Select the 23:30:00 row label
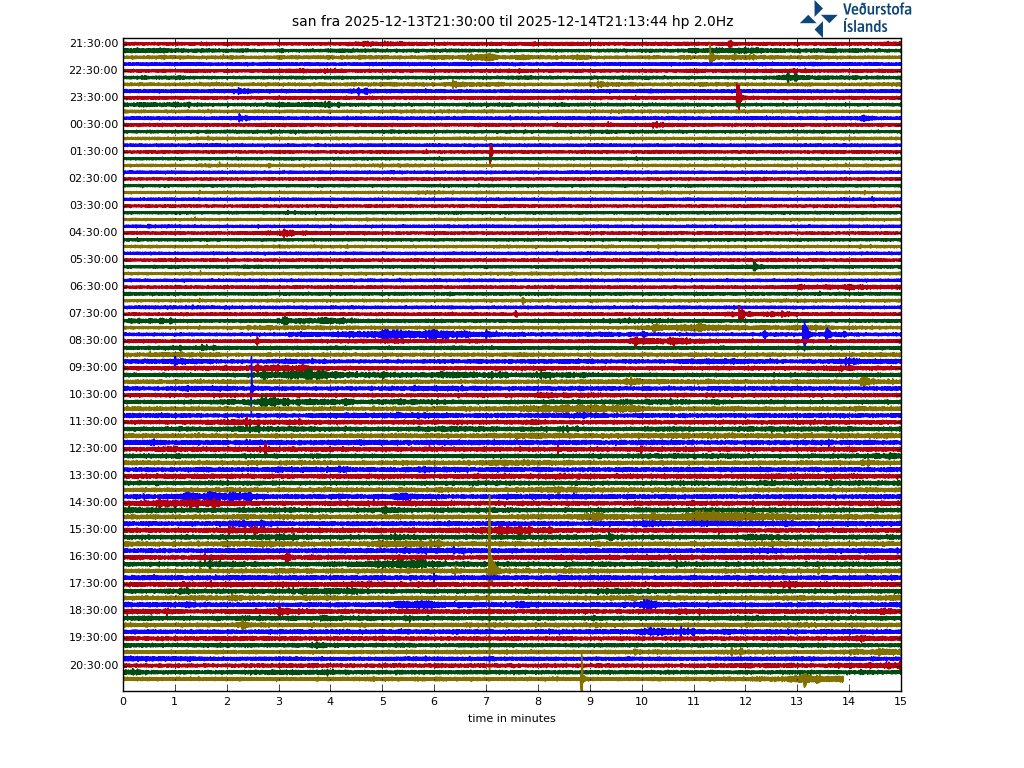Image resolution: width=1024 pixels, height=768 pixels. pos(94,98)
